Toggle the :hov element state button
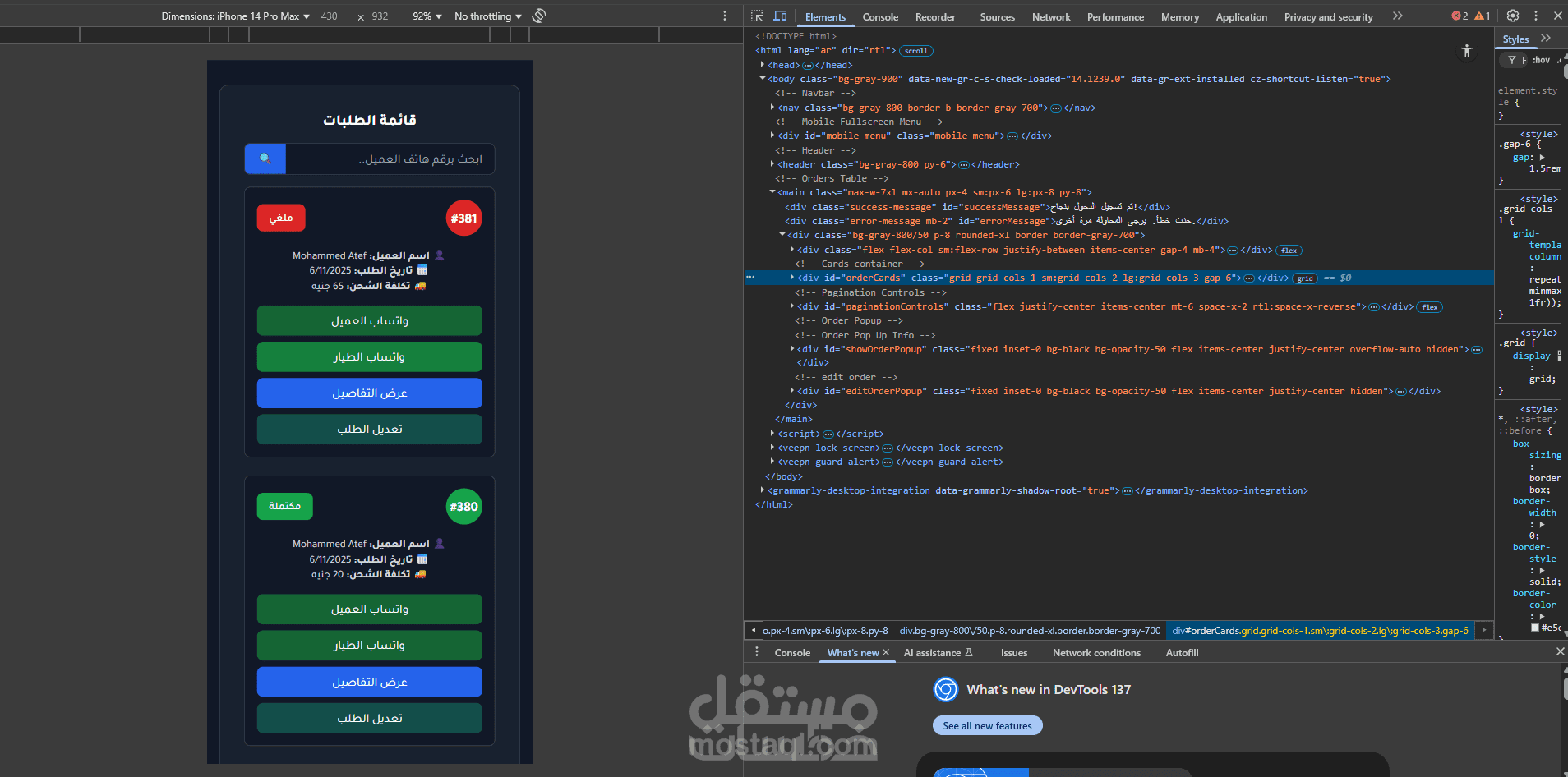 [1541, 60]
